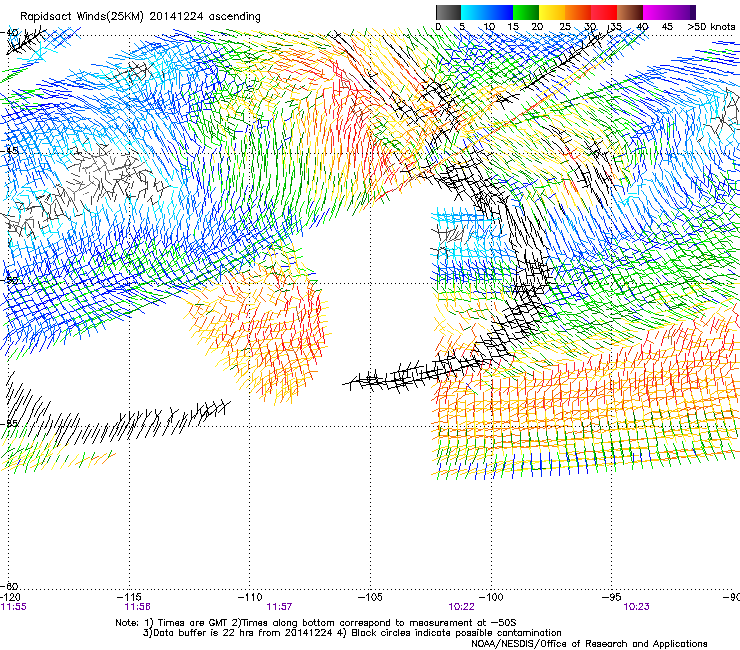The width and height of the screenshot is (740, 650).
Task: Click the '15' legend scale number
Action: coord(513,27)
